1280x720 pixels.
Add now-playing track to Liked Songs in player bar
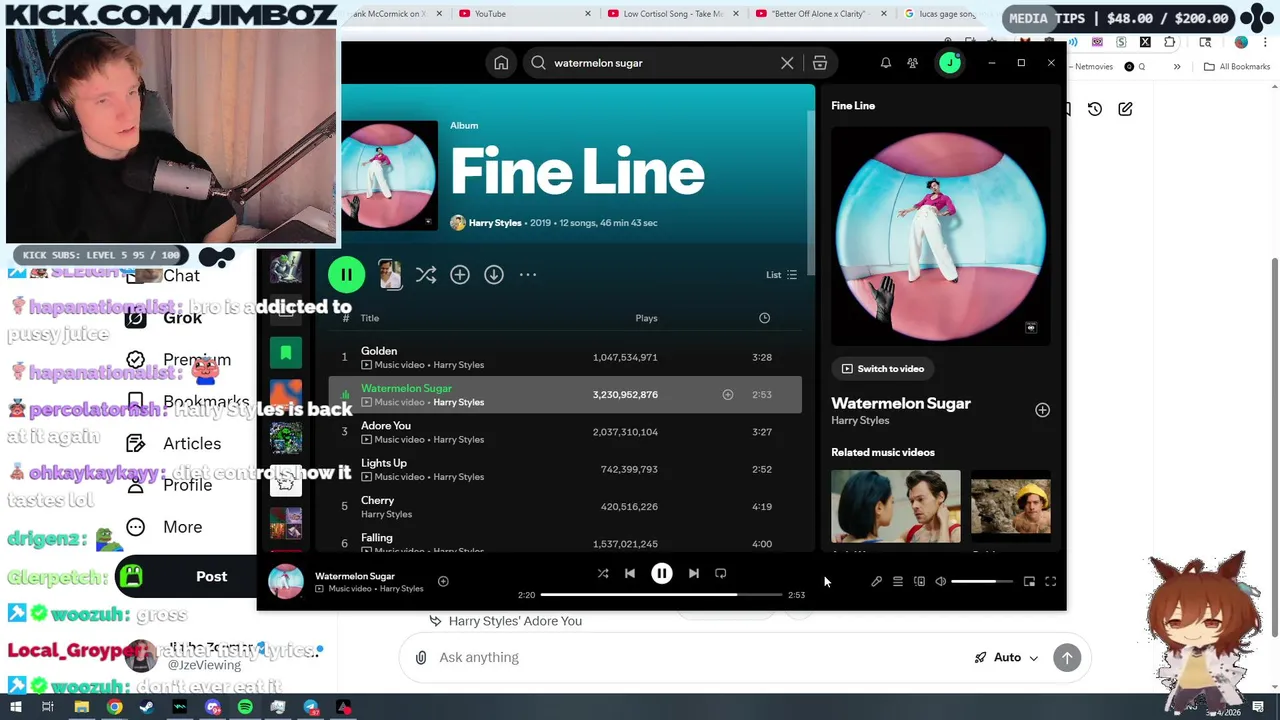[443, 582]
